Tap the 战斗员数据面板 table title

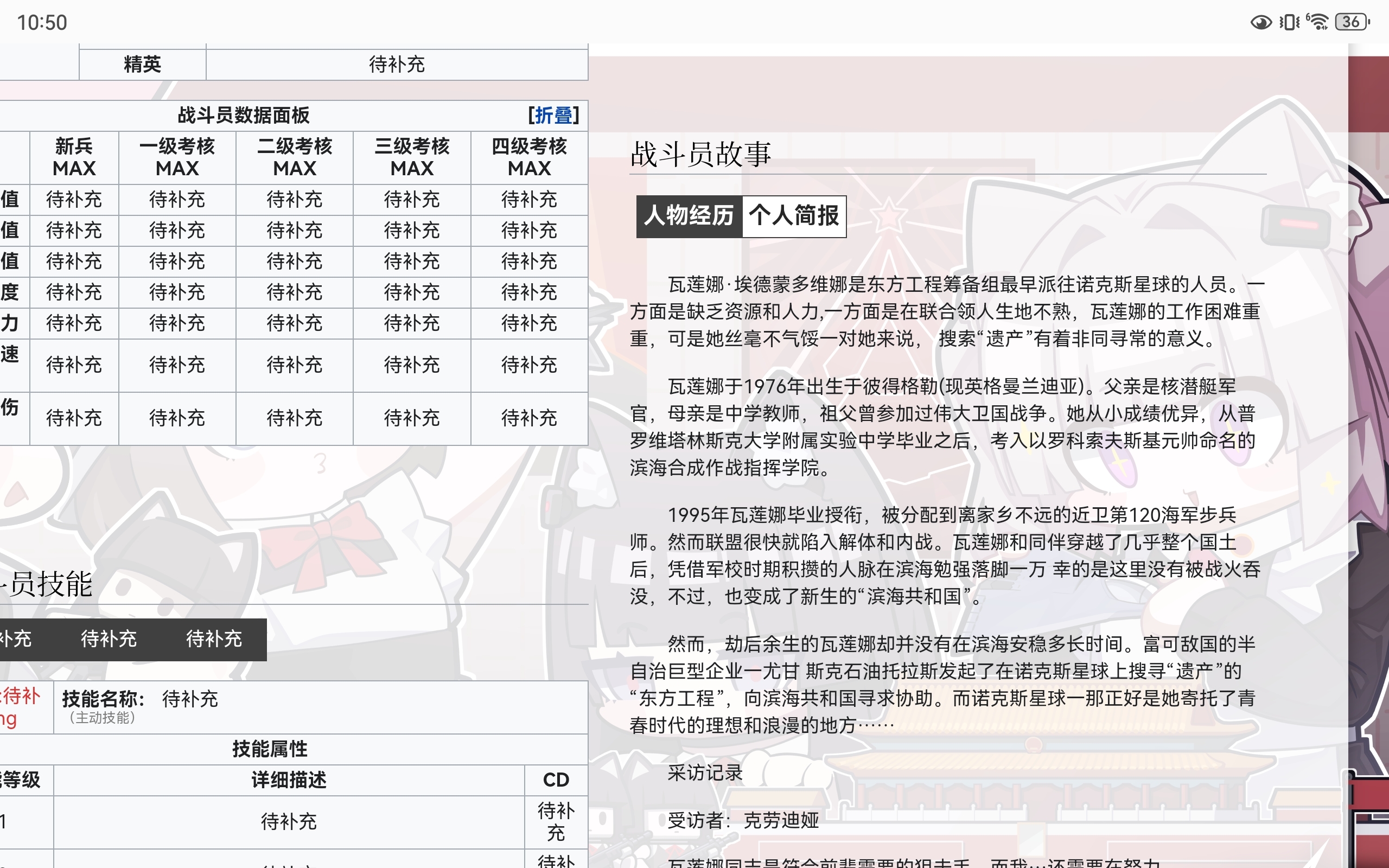click(244, 116)
